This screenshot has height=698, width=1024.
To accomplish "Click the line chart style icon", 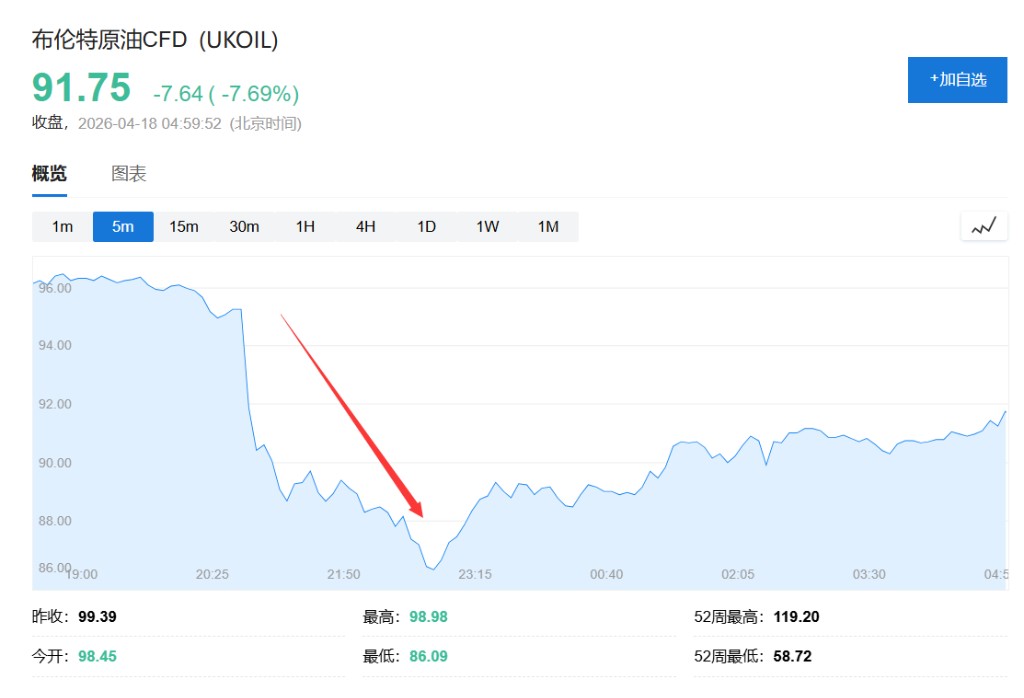I will 984,227.
